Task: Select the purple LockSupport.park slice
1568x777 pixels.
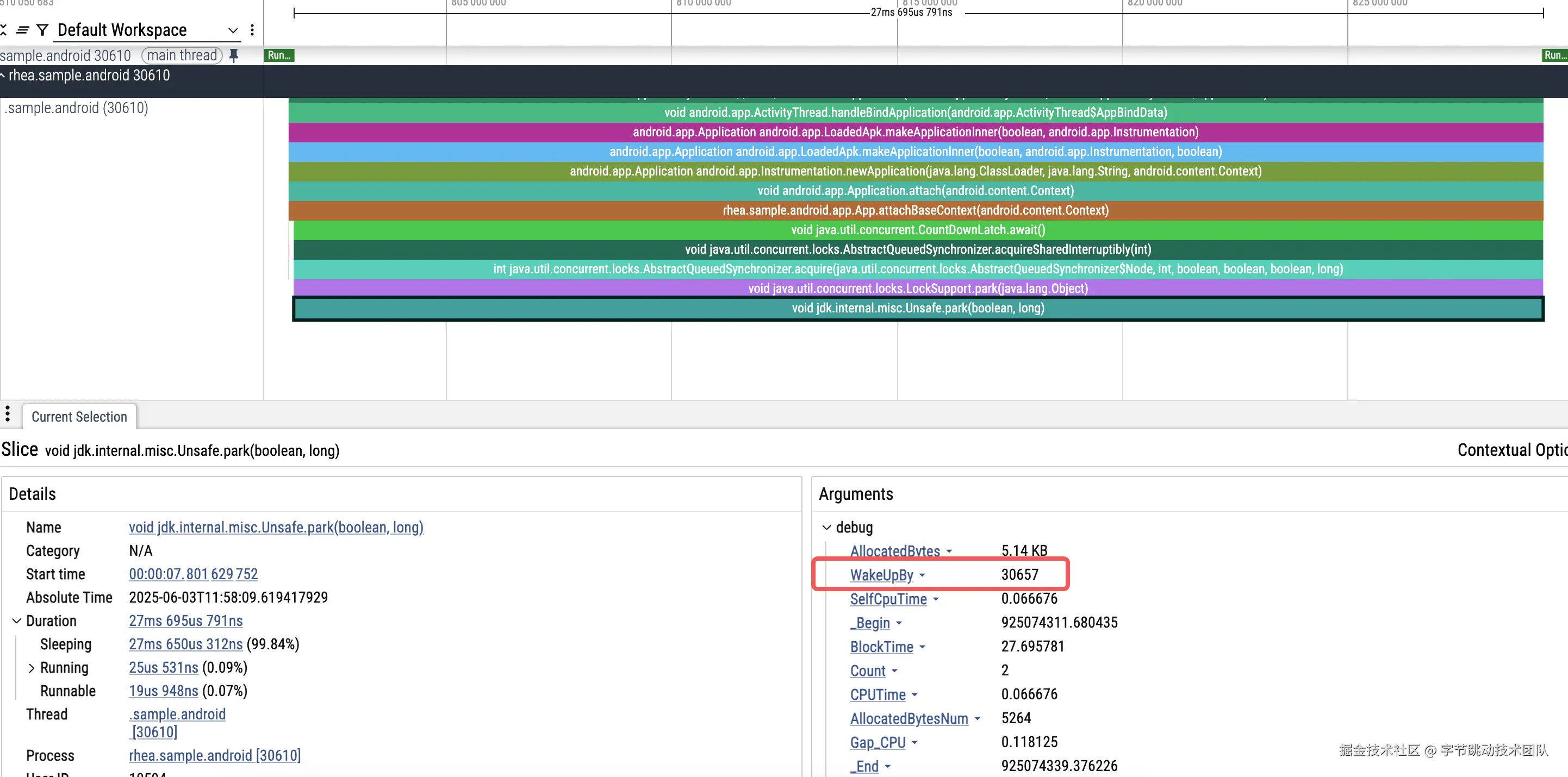Action: pos(917,289)
